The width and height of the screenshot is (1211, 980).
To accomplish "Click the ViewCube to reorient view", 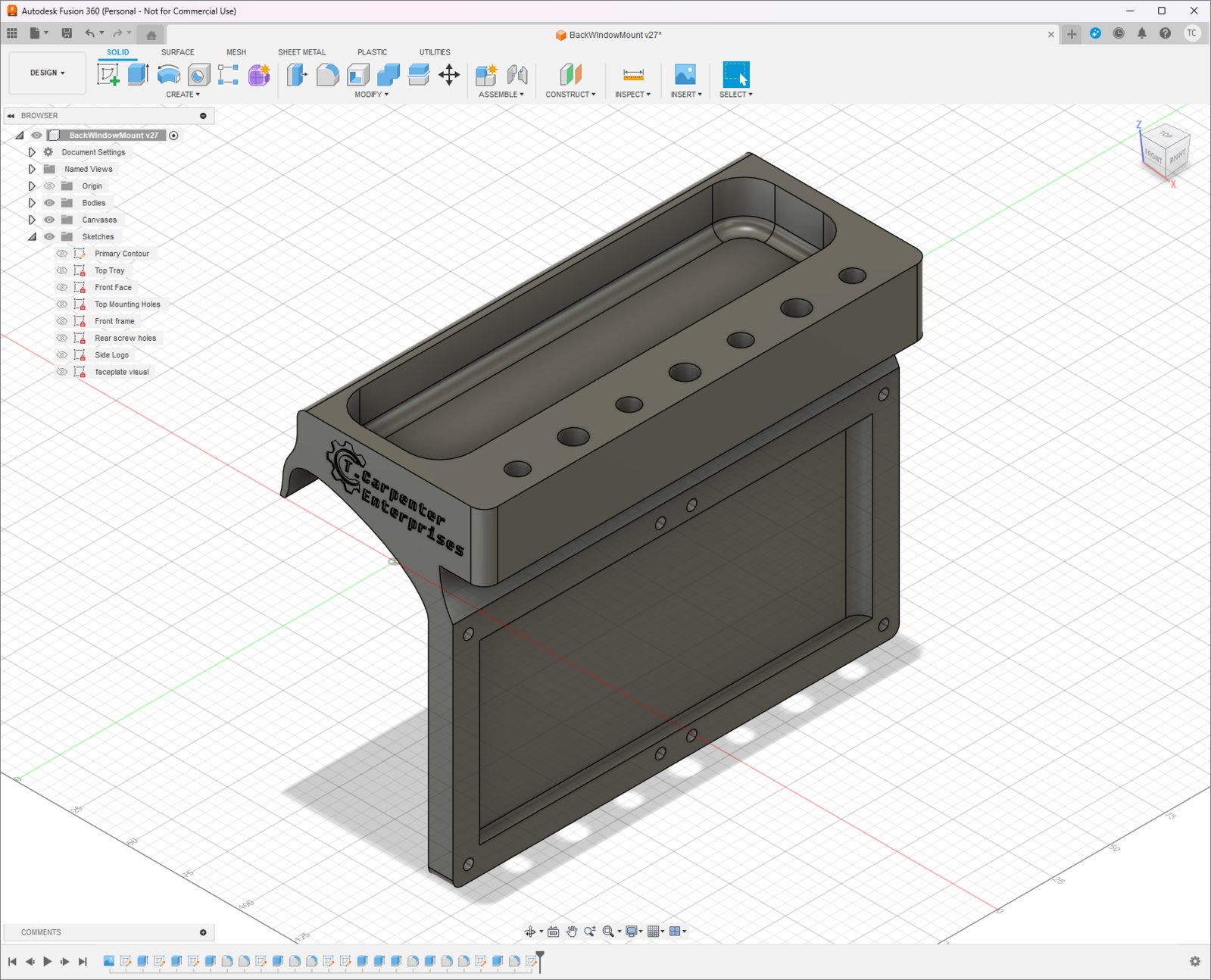I will [x=1165, y=151].
